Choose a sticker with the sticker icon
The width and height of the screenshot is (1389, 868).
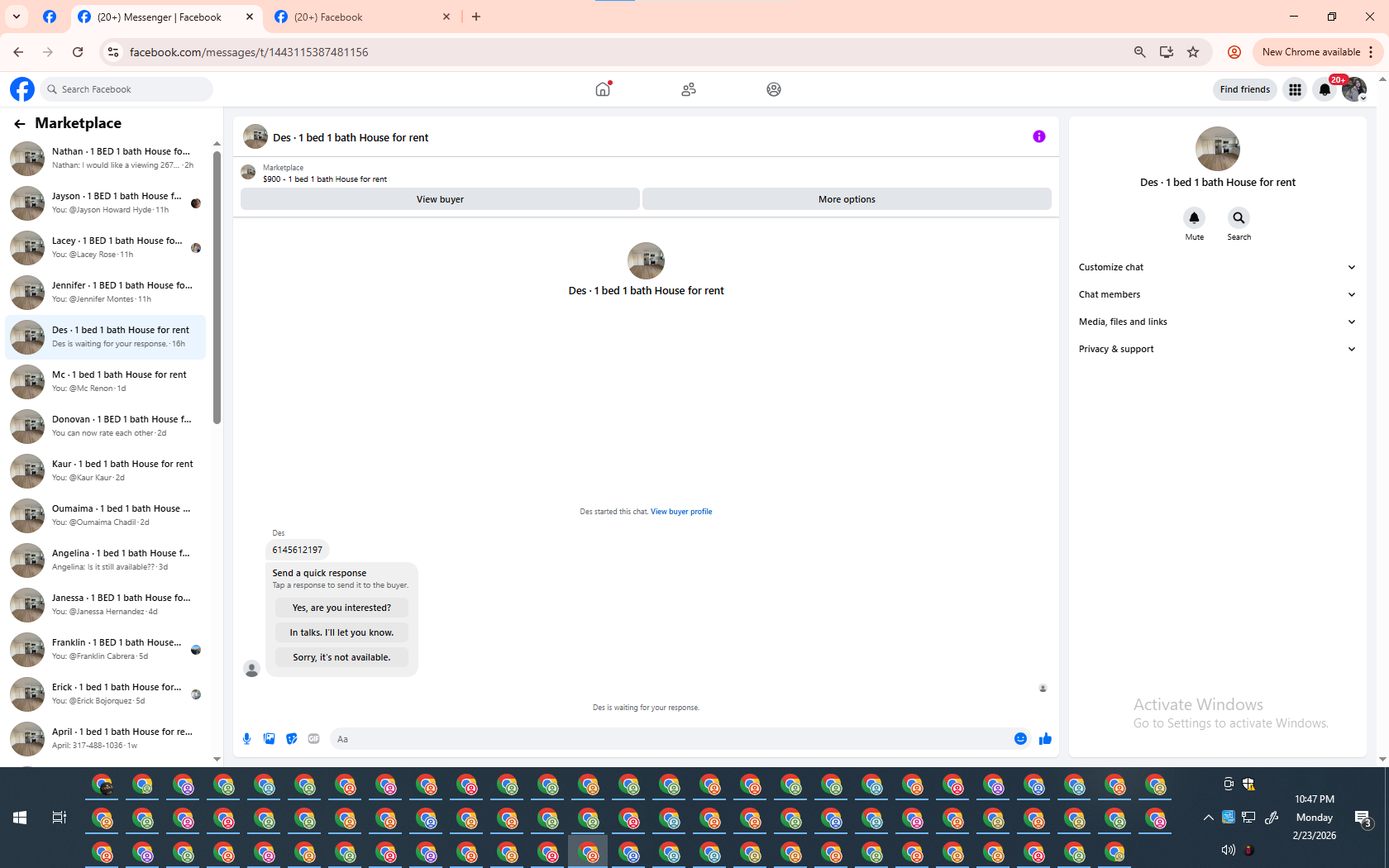point(291,739)
